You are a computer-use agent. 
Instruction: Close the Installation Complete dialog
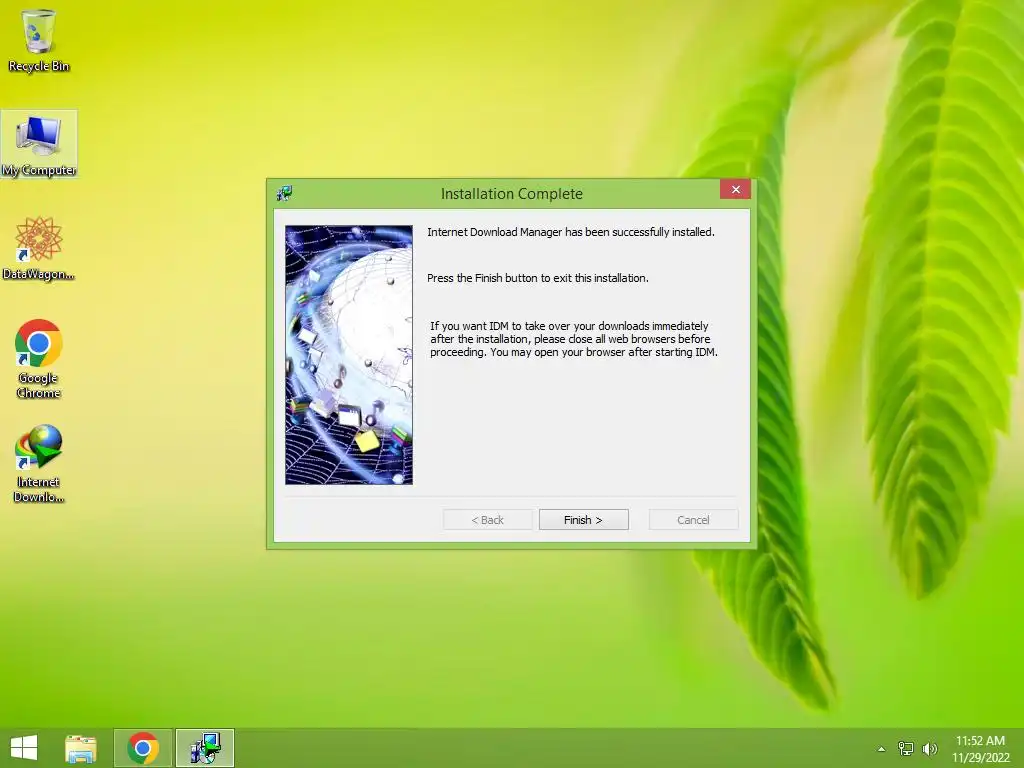(x=735, y=189)
